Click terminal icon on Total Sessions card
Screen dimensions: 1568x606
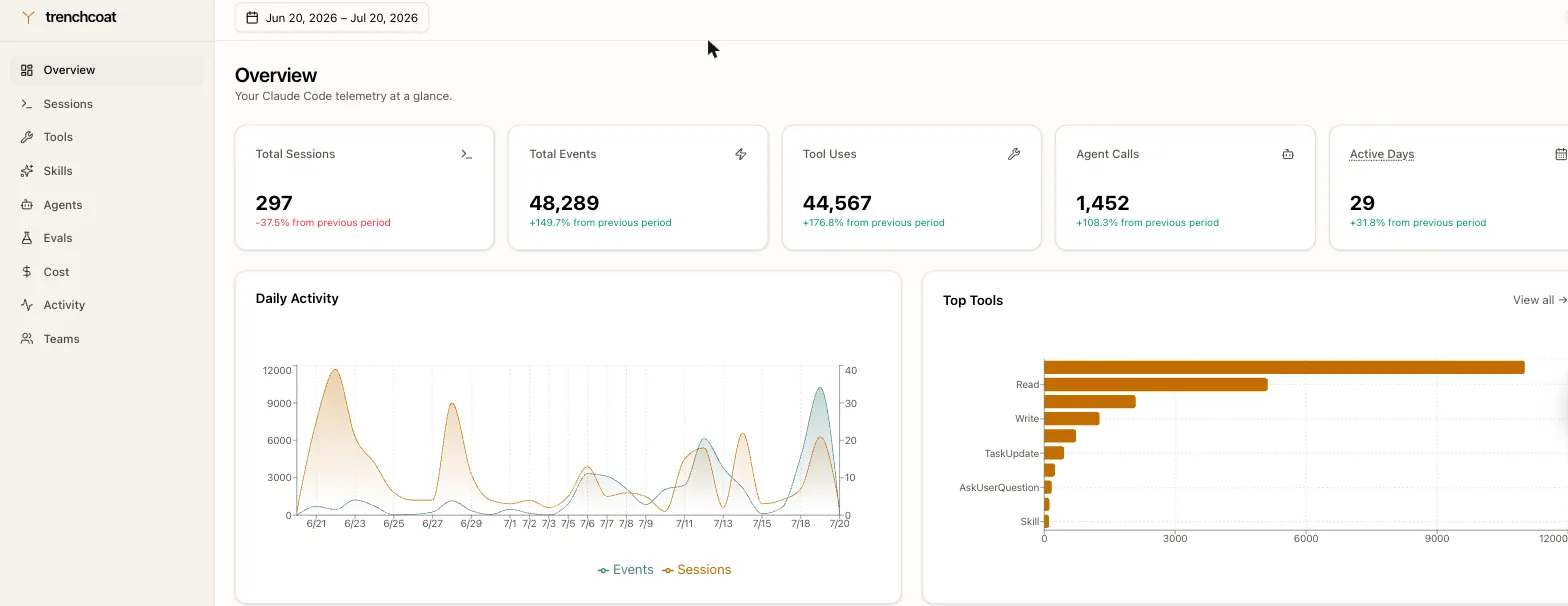click(x=467, y=154)
